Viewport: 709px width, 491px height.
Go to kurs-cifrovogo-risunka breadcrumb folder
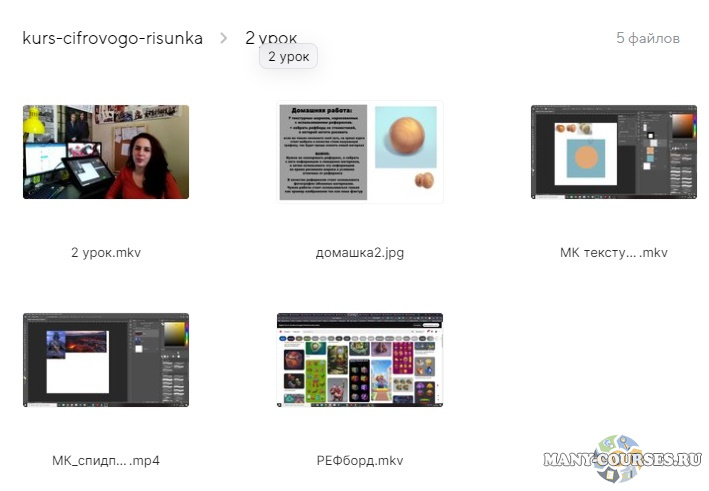tap(112, 39)
